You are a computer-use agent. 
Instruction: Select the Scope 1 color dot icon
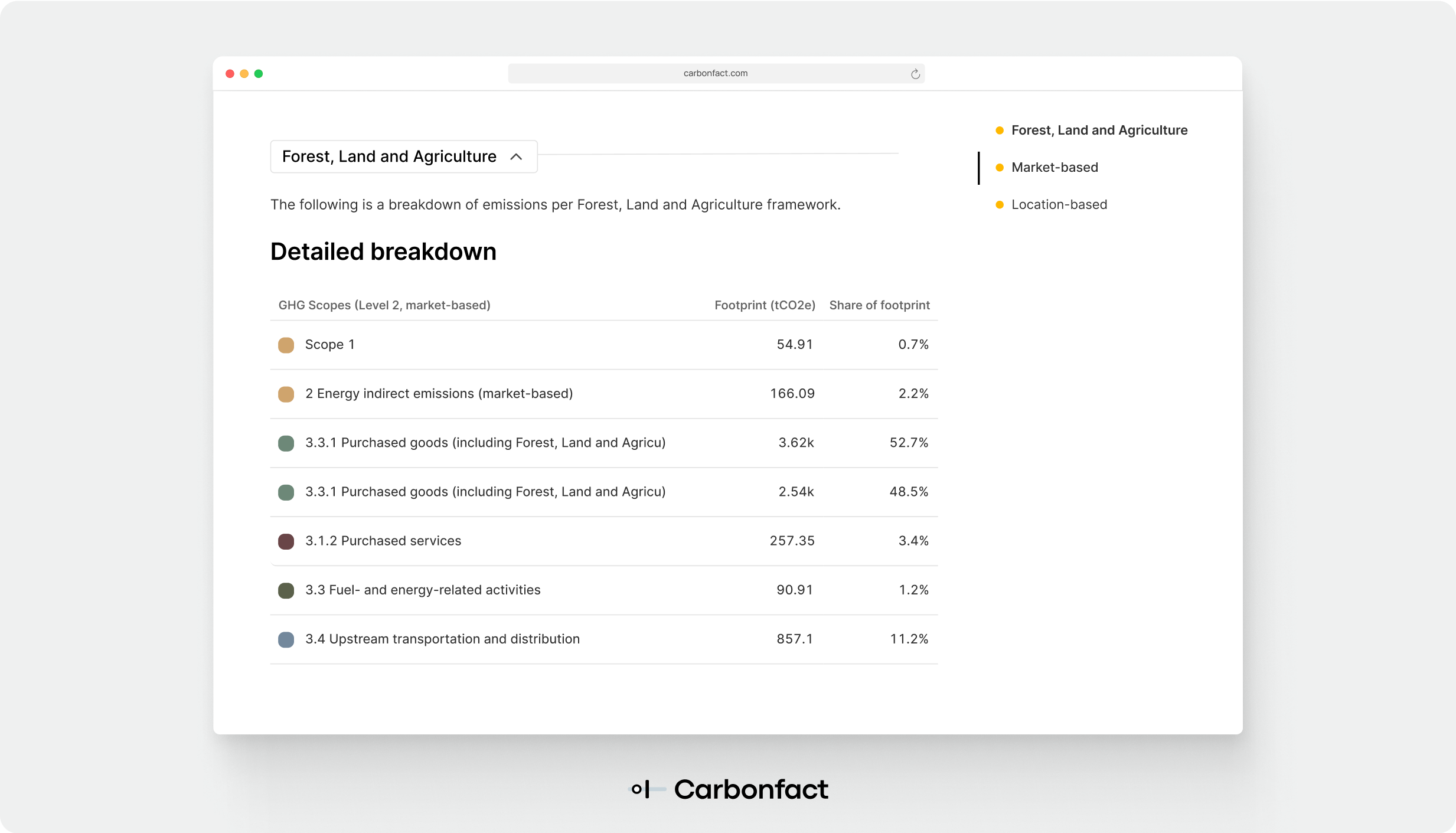click(287, 345)
